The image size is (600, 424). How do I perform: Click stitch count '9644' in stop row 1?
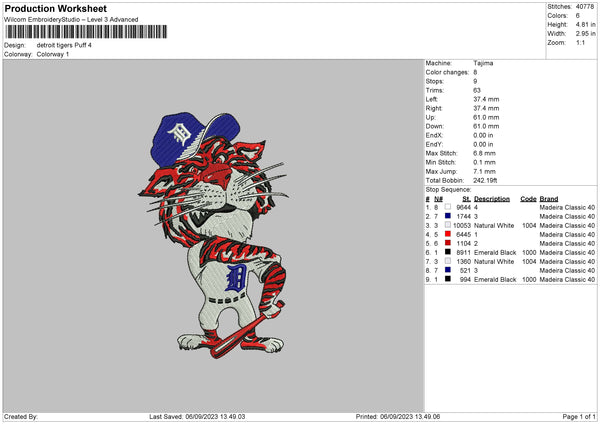click(463, 207)
